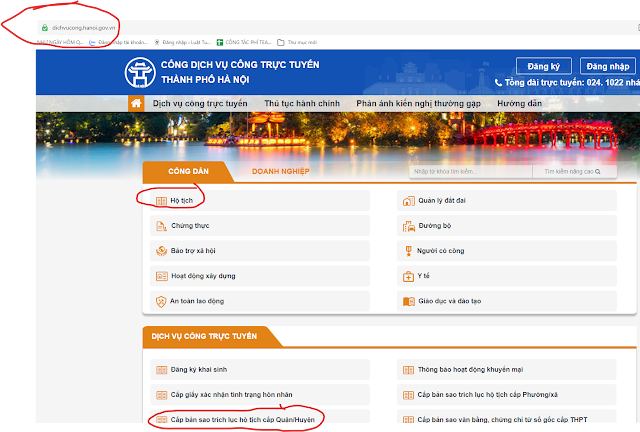640x432 pixels.
Task: Select the An toàn lao động category
Action: pyautogui.click(x=196, y=301)
